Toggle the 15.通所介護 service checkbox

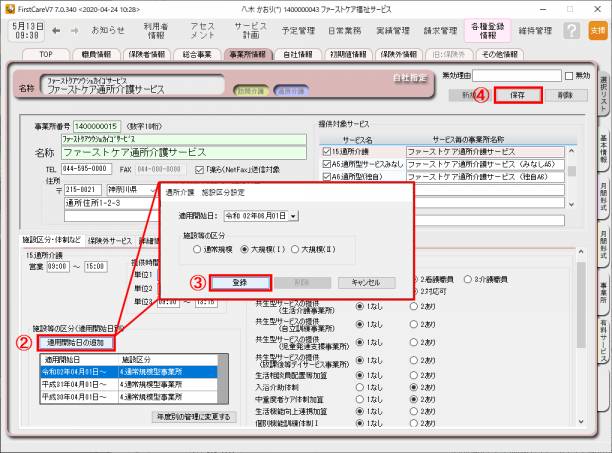(x=326, y=151)
